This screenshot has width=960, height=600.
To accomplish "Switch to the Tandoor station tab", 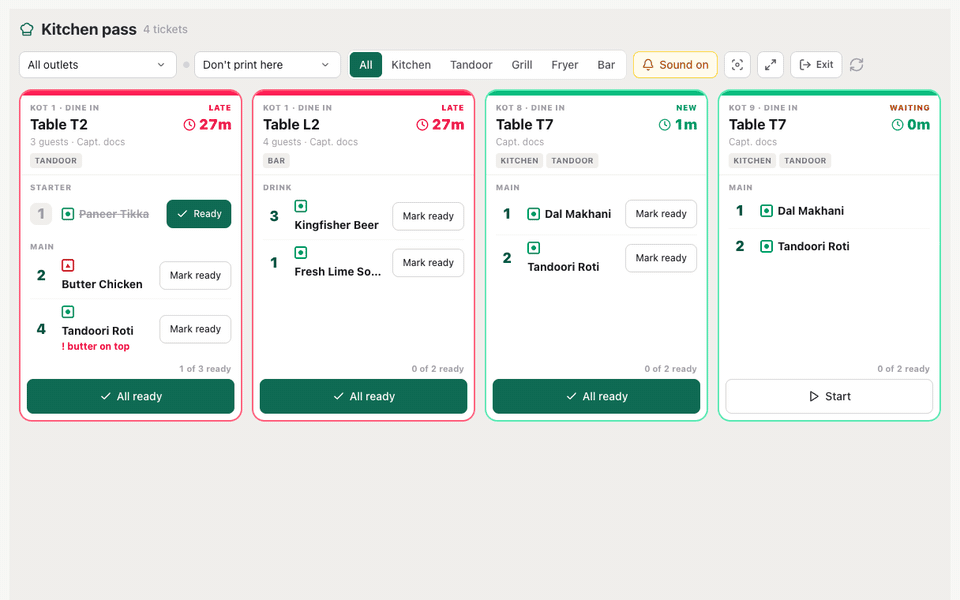I will point(471,65).
